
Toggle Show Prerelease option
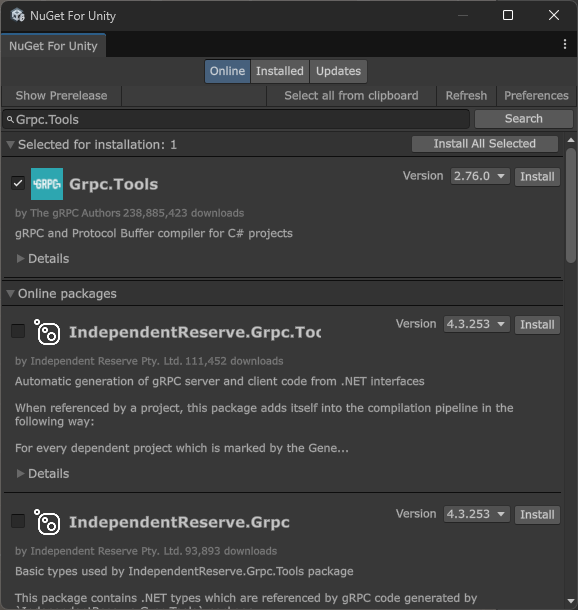[61, 96]
